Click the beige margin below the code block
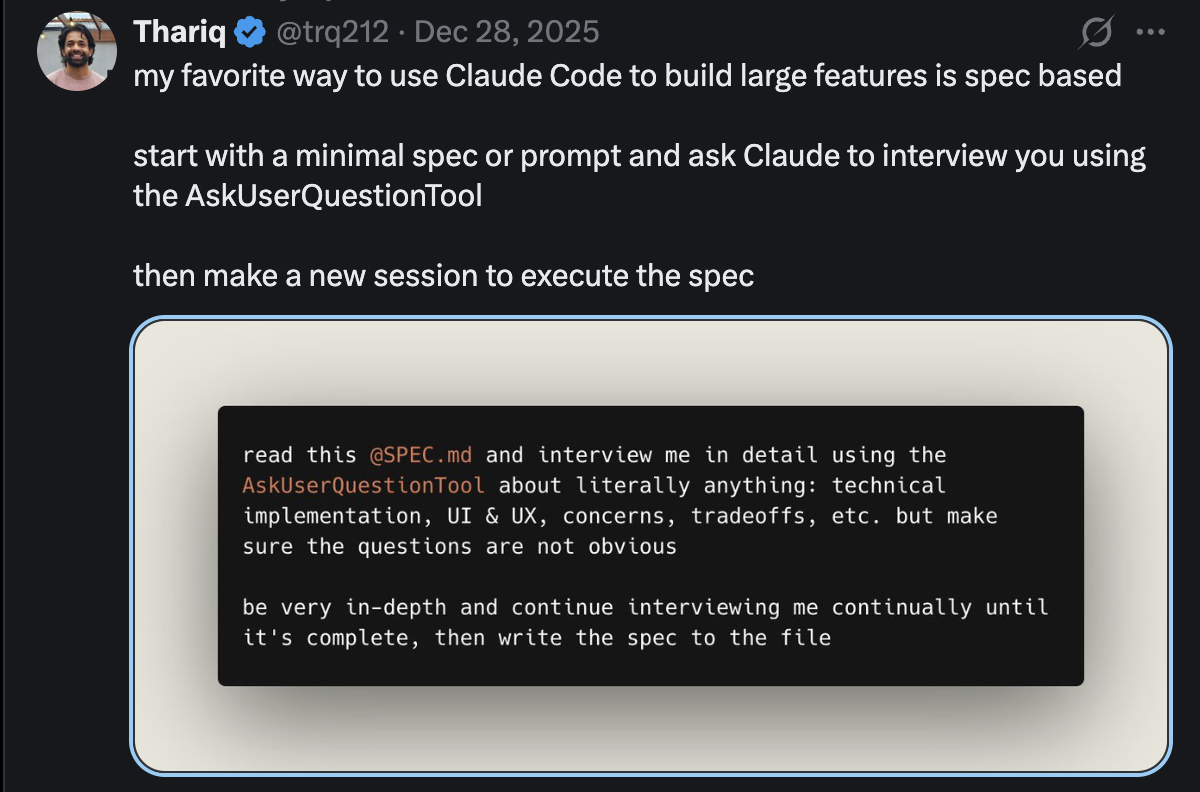This screenshot has width=1200, height=792. (x=650, y=728)
